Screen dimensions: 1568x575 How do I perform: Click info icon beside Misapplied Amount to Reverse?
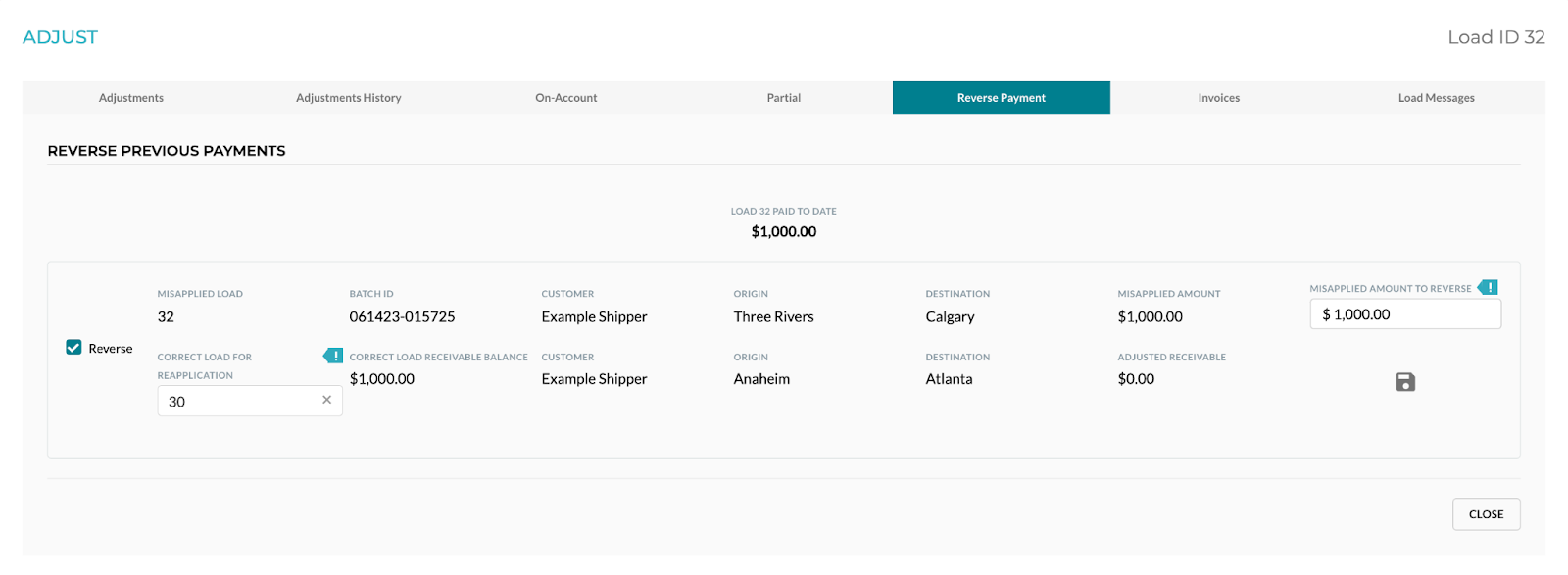pyautogui.click(x=1488, y=288)
